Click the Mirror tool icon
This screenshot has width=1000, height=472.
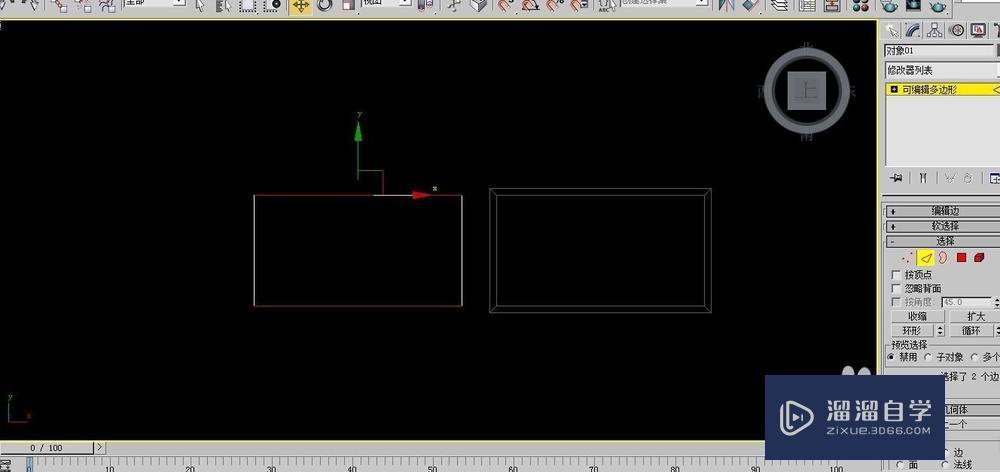[726, 6]
